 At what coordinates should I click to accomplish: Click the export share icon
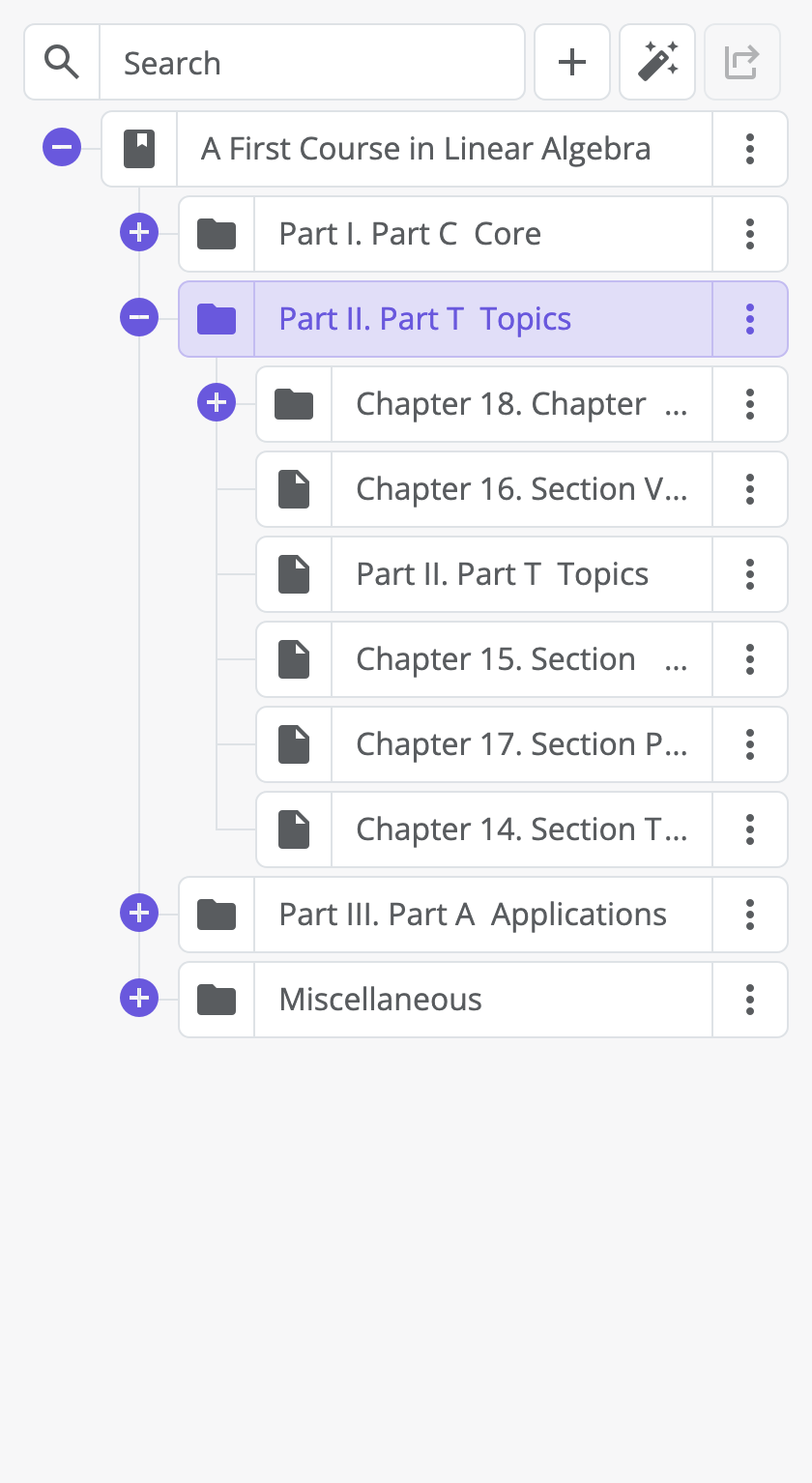pos(741,63)
